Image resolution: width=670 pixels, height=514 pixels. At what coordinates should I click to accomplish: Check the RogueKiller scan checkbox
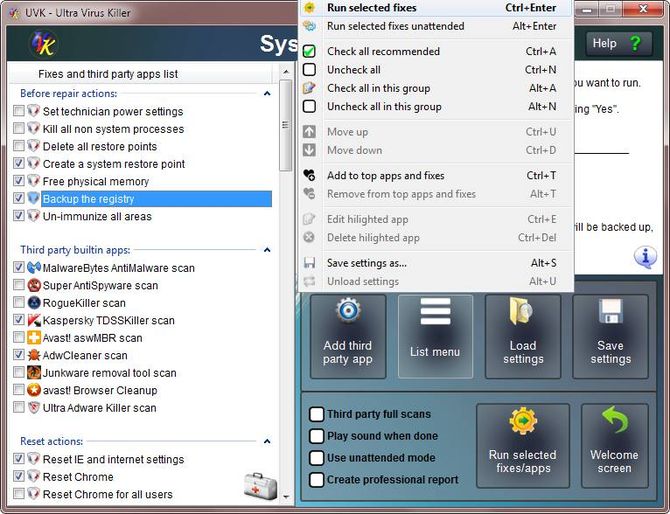coord(19,303)
